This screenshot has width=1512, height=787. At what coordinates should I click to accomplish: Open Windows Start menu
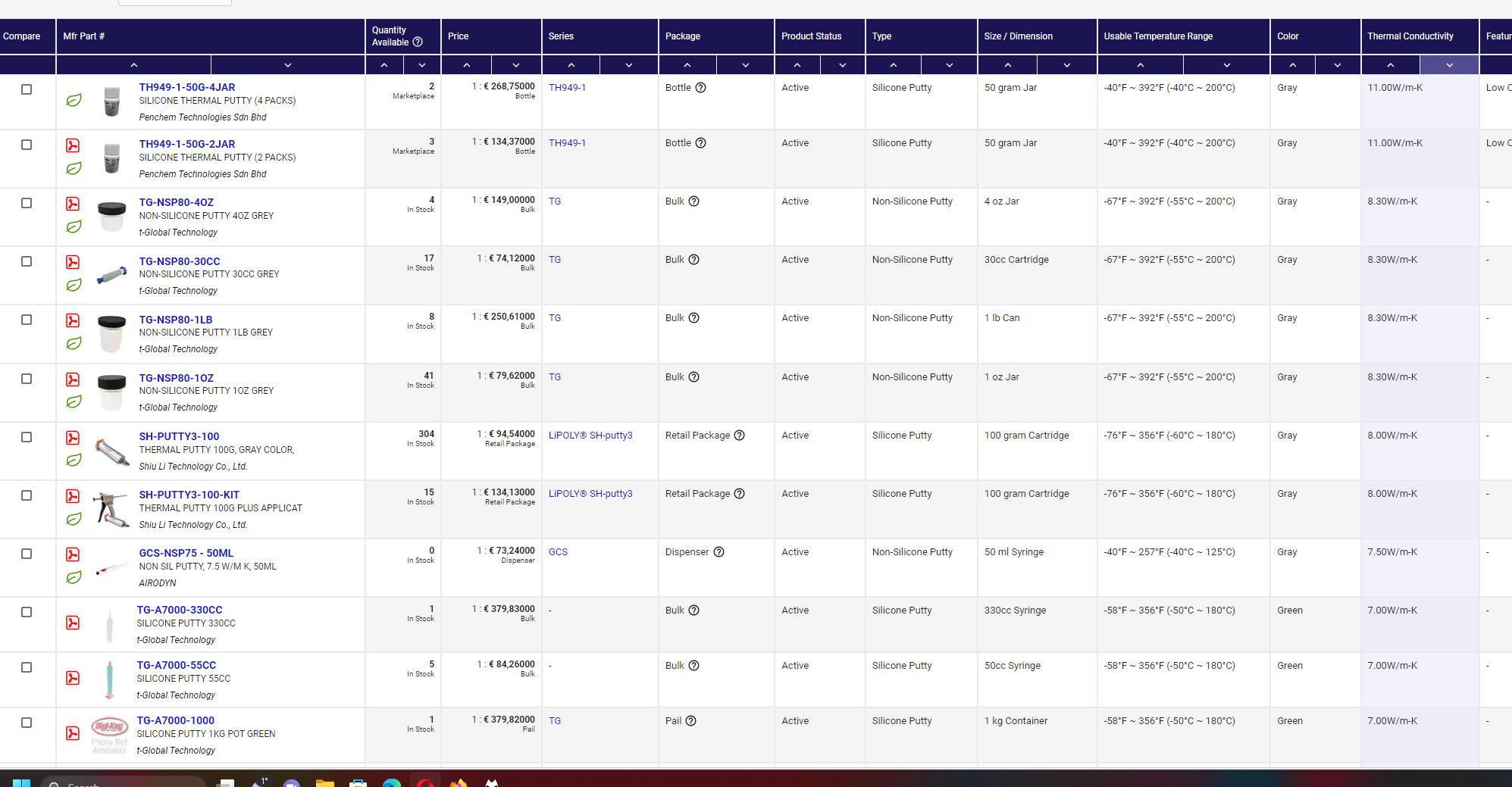pos(21,782)
